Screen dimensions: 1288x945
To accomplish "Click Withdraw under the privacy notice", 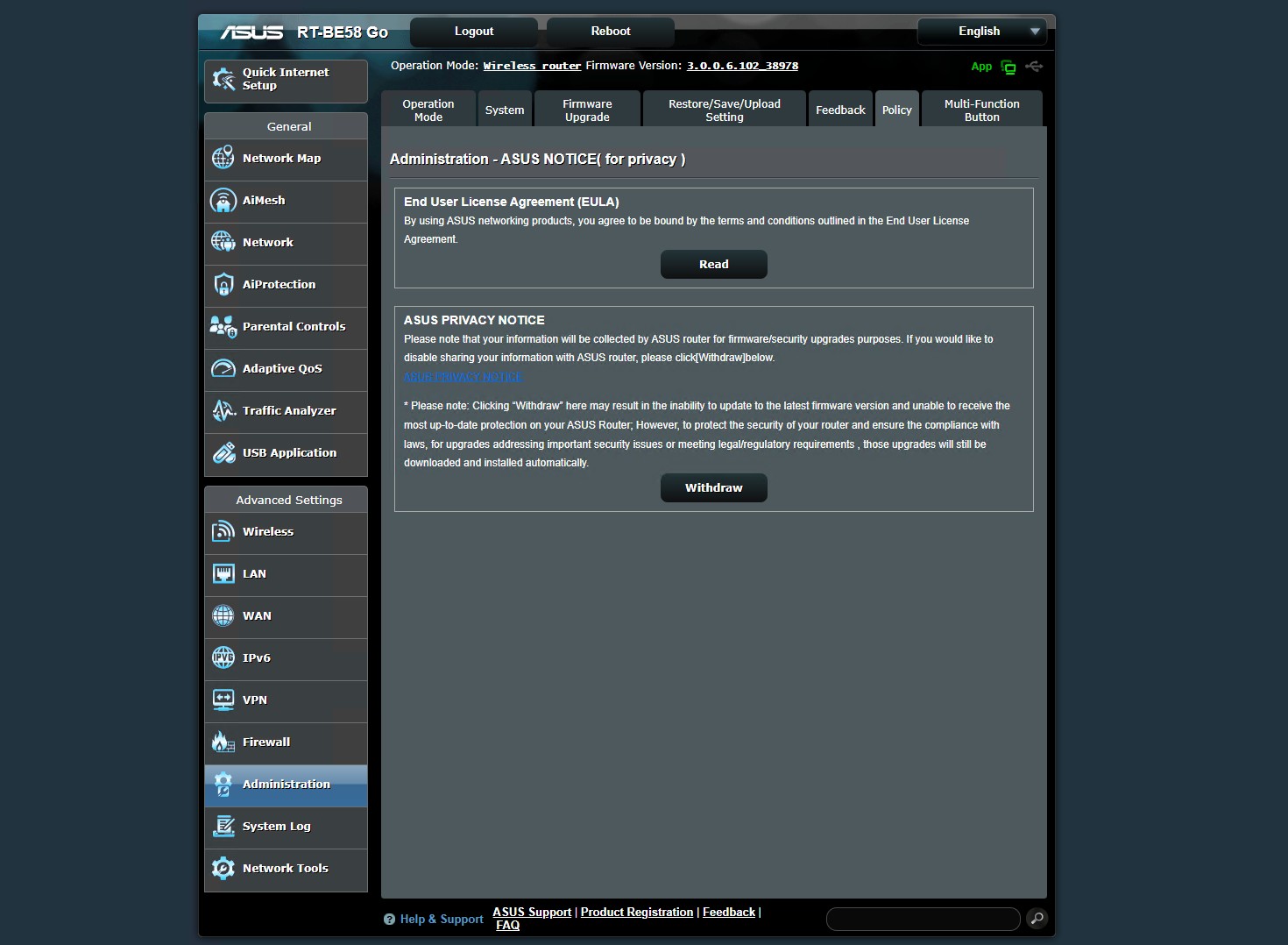I will tap(714, 488).
